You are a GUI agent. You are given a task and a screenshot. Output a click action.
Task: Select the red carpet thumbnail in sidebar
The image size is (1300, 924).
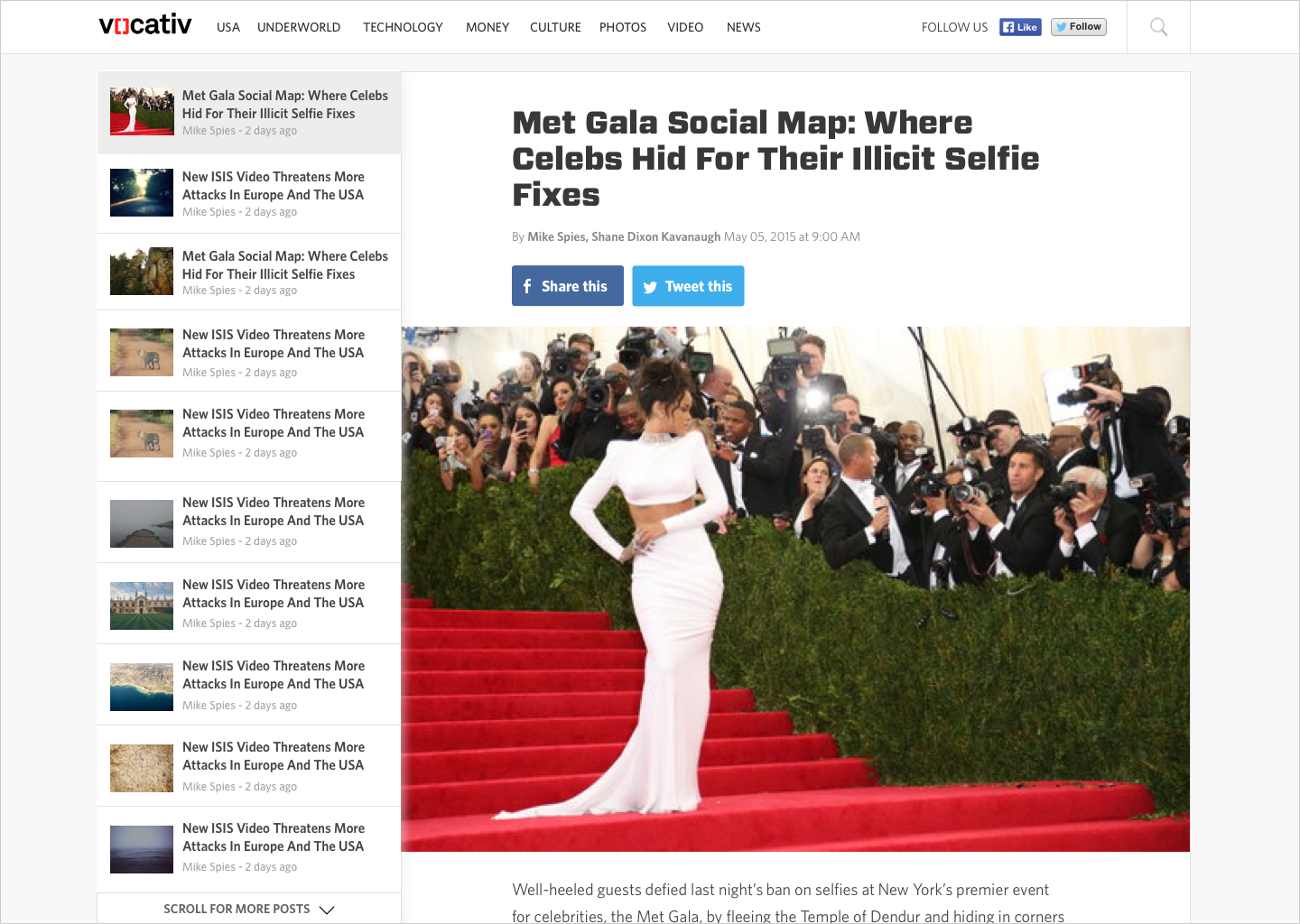pos(142,111)
